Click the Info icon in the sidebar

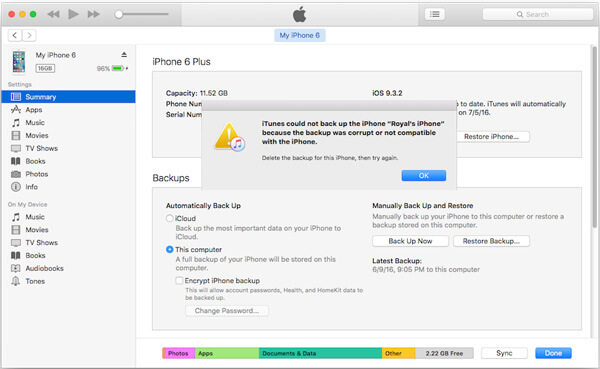click(16, 187)
